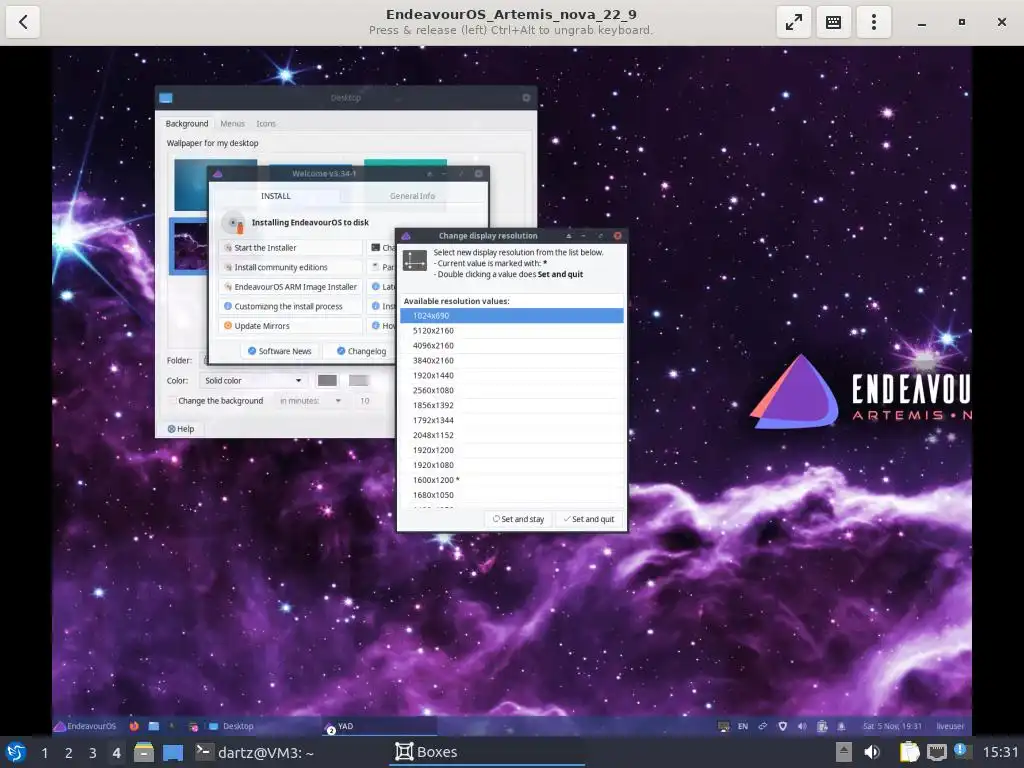The width and height of the screenshot is (1024, 768).
Task: Switch to host workspace 3
Action: pos(93,753)
